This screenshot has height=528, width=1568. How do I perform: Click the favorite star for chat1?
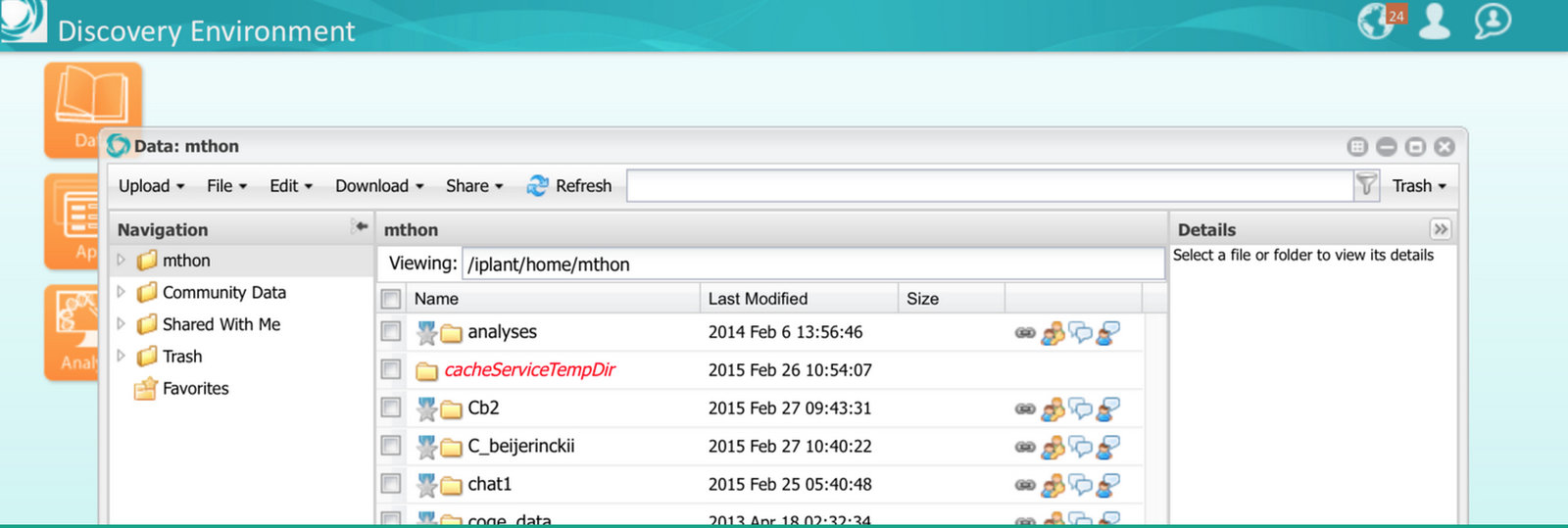(x=426, y=485)
